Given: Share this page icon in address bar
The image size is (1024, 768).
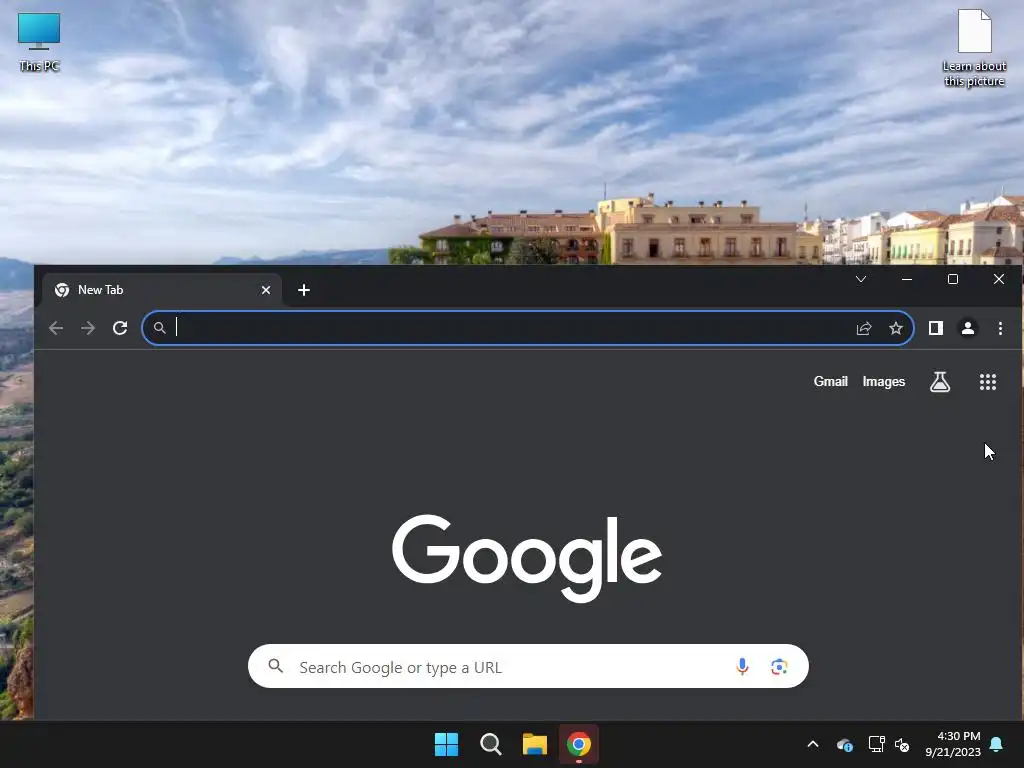Looking at the screenshot, I should tap(864, 328).
